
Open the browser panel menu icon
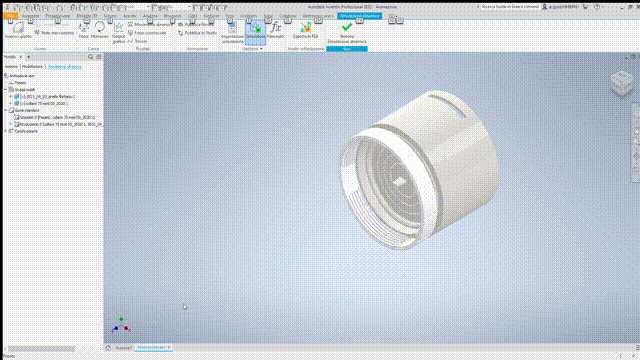(99, 57)
